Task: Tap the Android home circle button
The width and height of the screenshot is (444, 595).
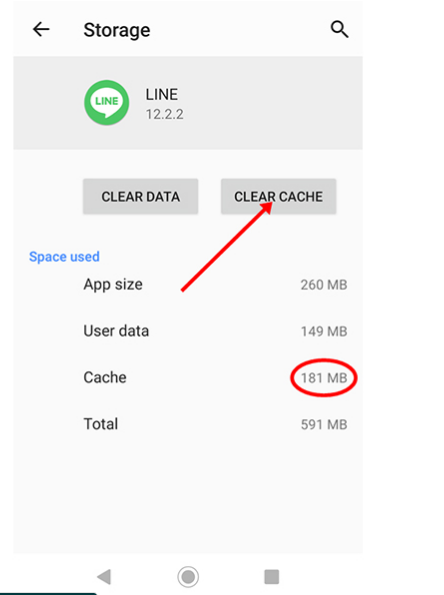Action: (188, 576)
